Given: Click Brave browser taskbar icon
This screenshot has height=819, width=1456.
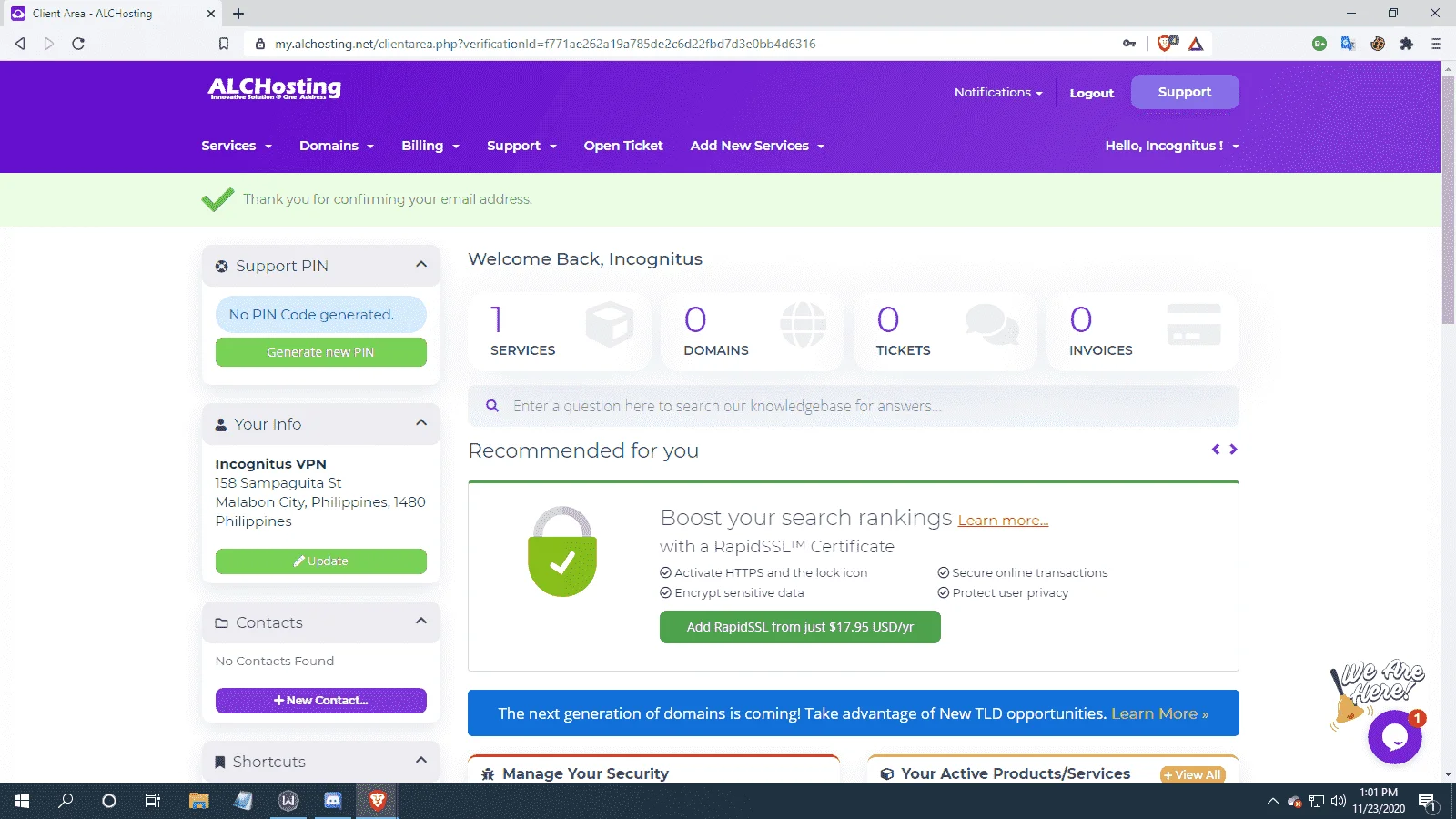Looking at the screenshot, I should coord(377,801).
